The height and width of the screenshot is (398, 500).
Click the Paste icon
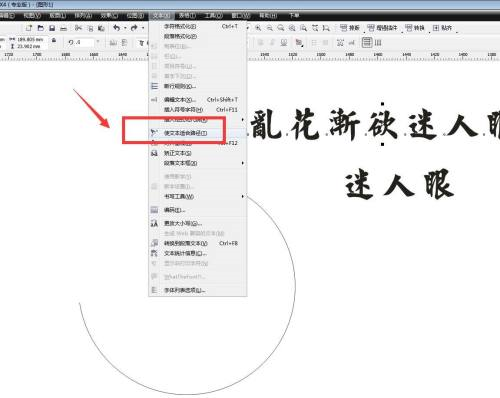101,28
